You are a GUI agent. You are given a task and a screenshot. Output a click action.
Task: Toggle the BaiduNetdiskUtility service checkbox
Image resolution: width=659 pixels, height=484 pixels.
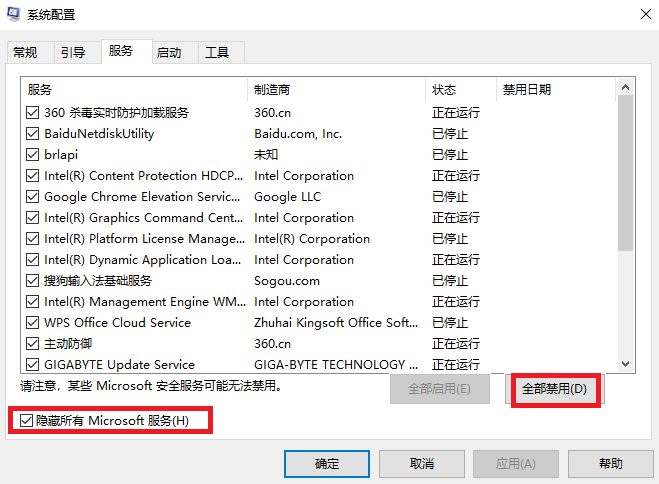point(33,134)
